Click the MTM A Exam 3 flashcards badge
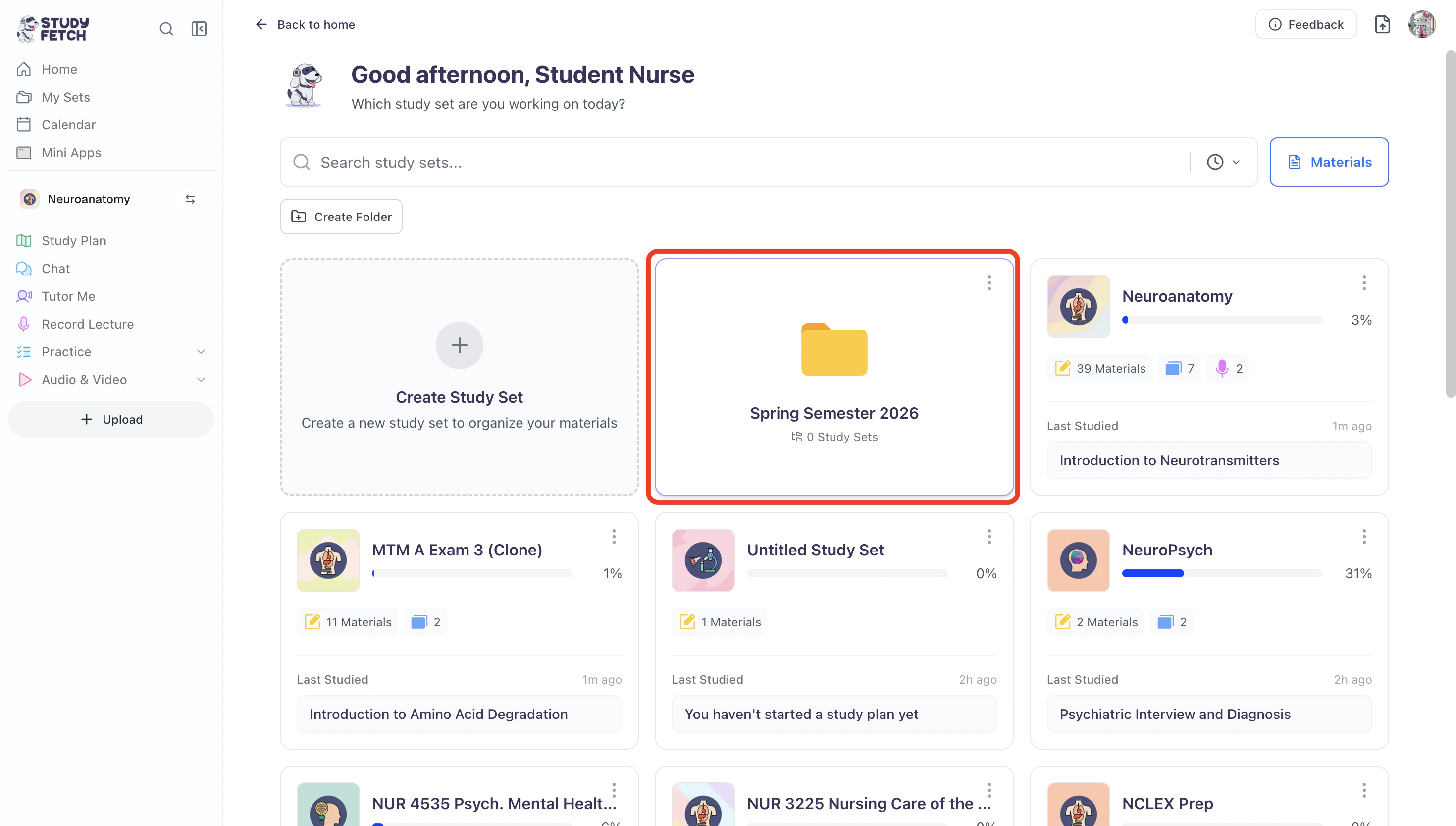Viewport: 1456px width, 826px height. [x=426, y=622]
